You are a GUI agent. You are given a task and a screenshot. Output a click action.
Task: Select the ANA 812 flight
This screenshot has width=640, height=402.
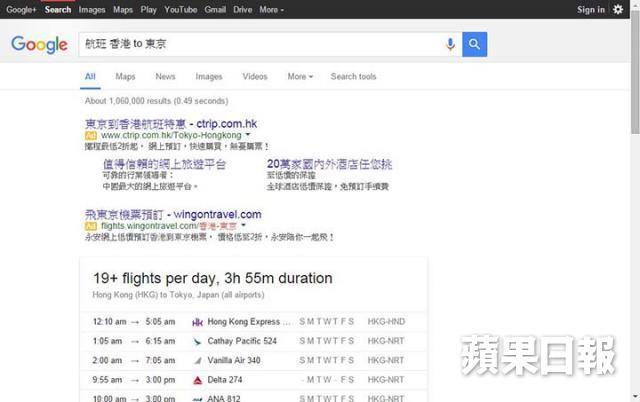click(253, 397)
